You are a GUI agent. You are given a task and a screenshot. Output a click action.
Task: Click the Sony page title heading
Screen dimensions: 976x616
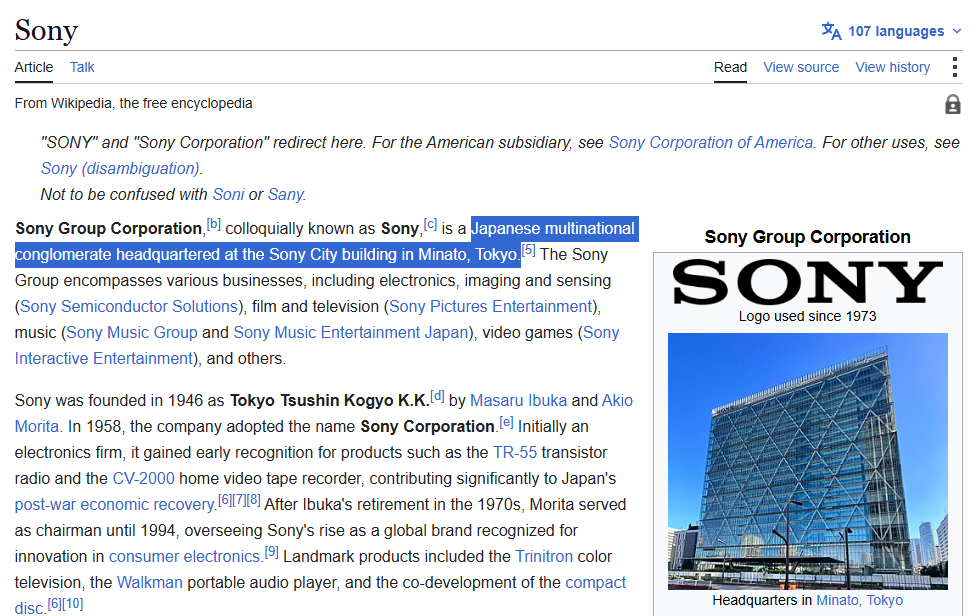point(47,30)
